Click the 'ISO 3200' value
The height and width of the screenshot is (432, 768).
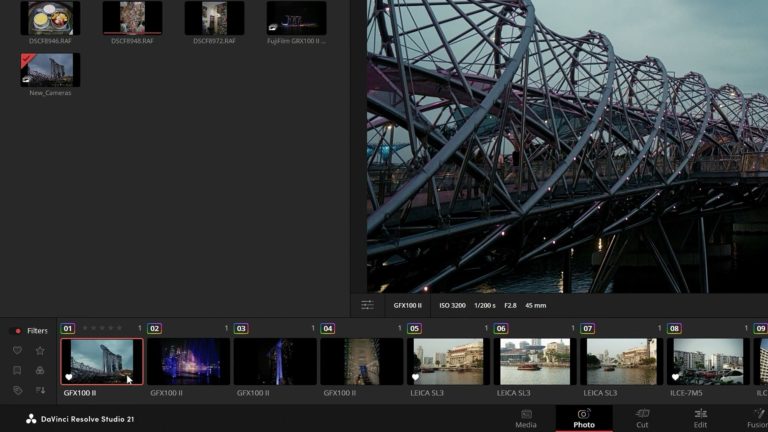coord(452,305)
